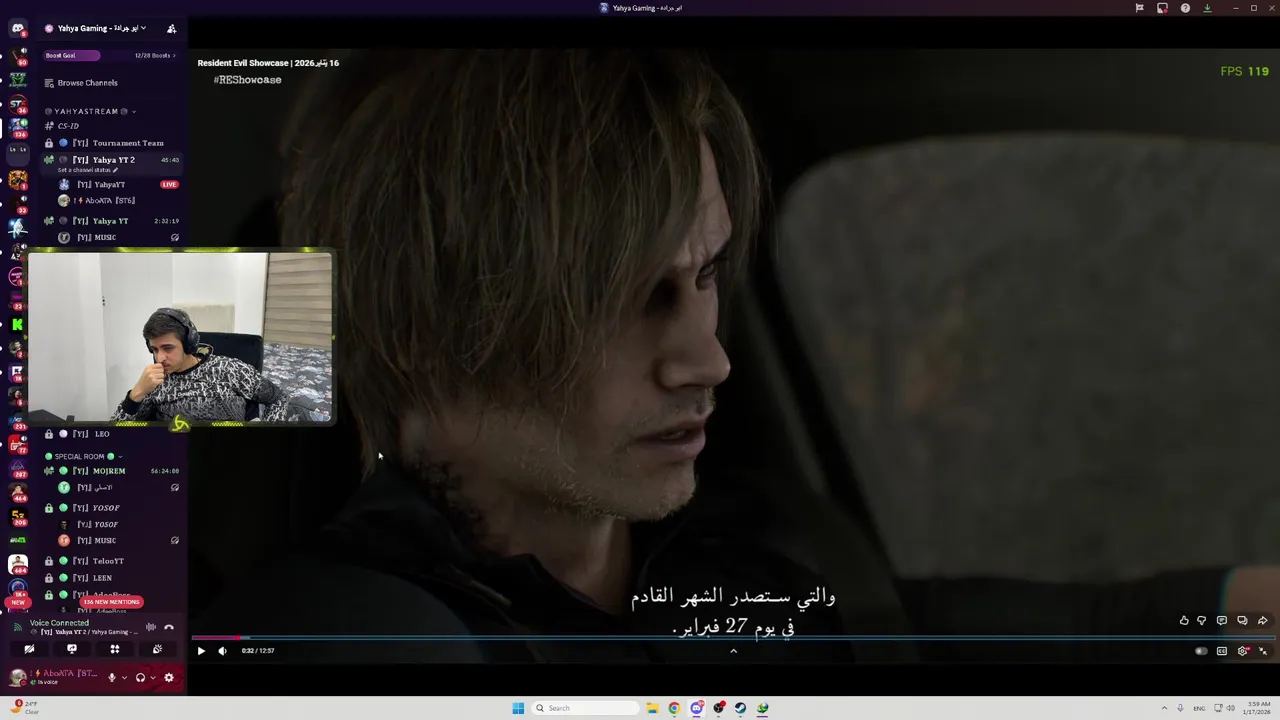The width and height of the screenshot is (1280, 720).
Task: Mute the video player volume
Action: point(222,651)
